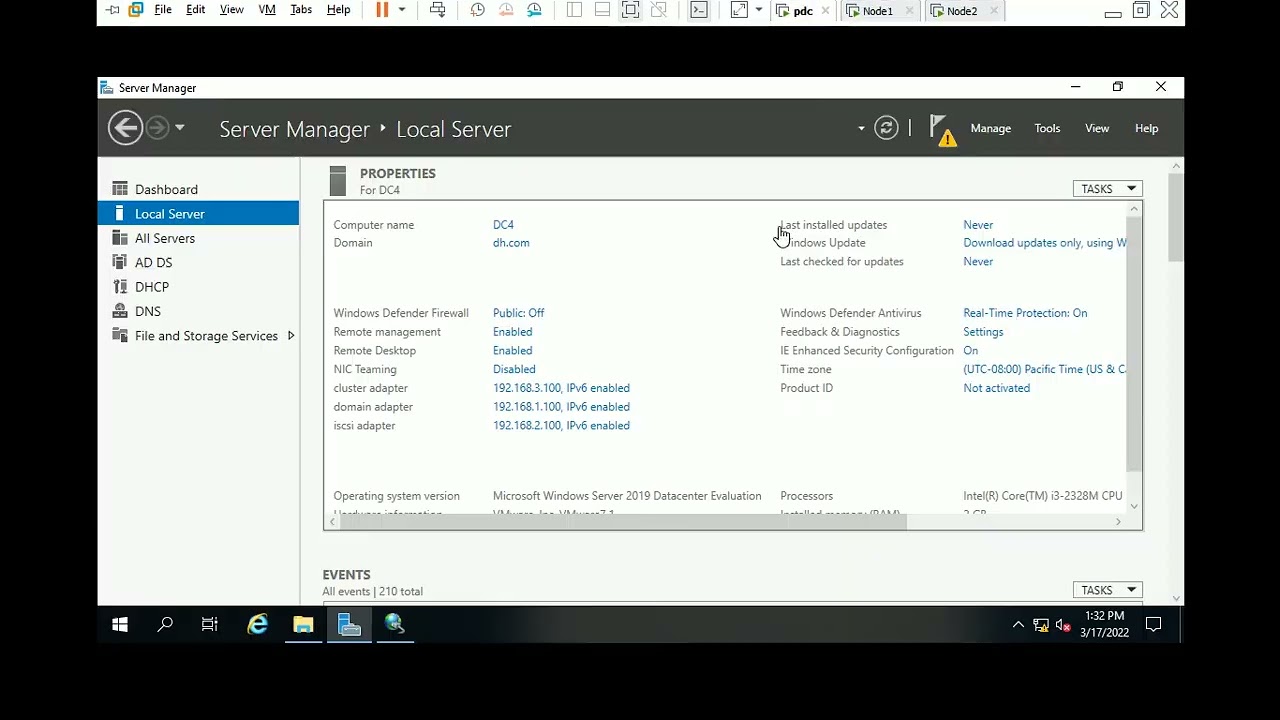Click the back navigation arrow in Server Manager
The height and width of the screenshot is (720, 1280).
point(125,128)
